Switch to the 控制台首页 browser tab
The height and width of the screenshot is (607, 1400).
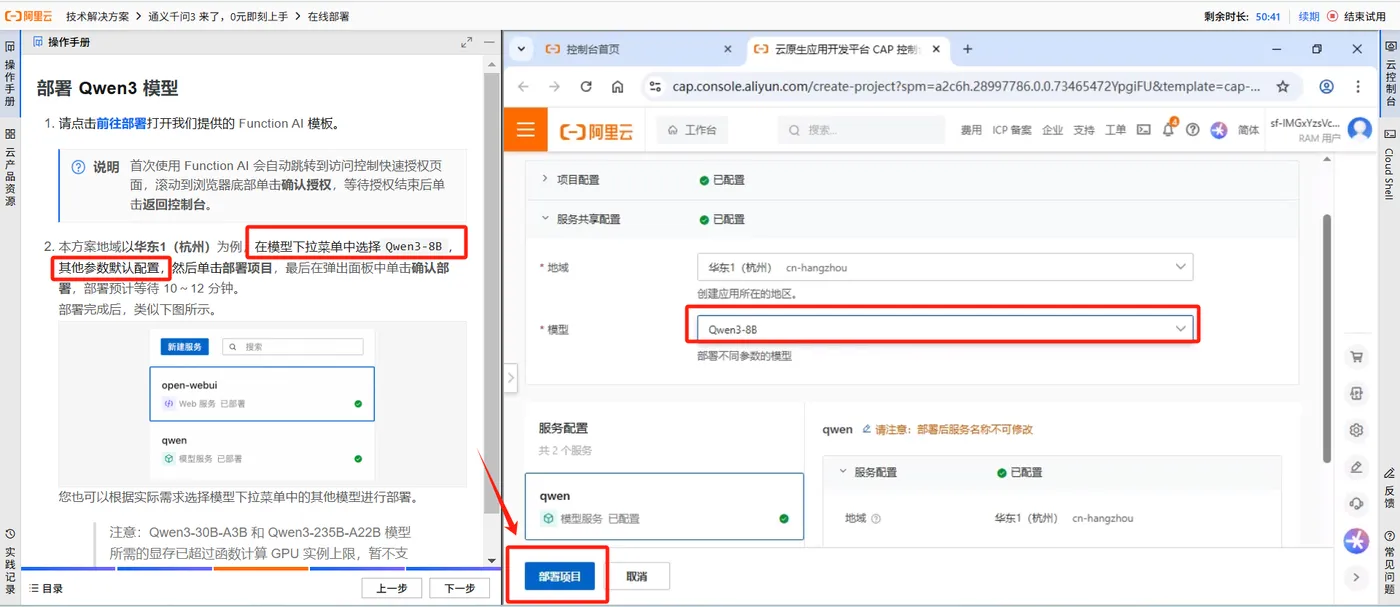(638, 49)
